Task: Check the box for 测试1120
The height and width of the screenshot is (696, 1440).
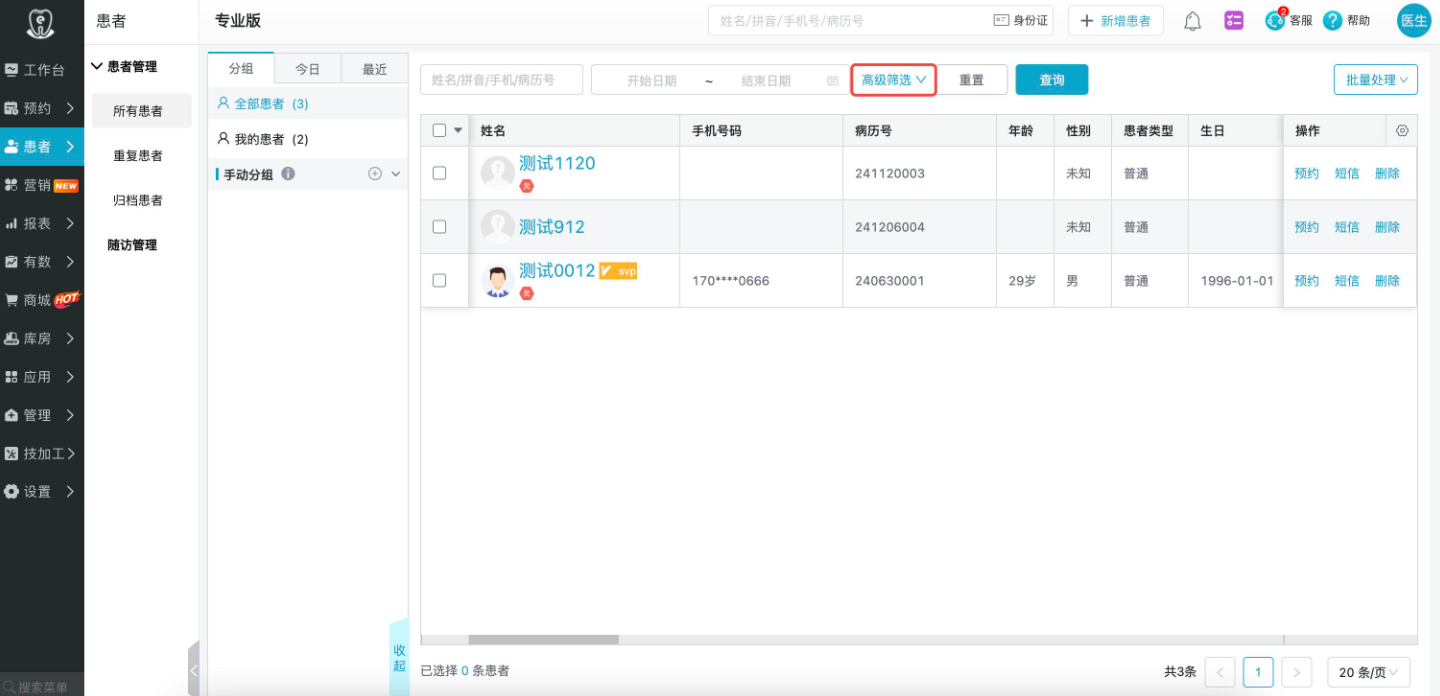Action: click(x=439, y=173)
